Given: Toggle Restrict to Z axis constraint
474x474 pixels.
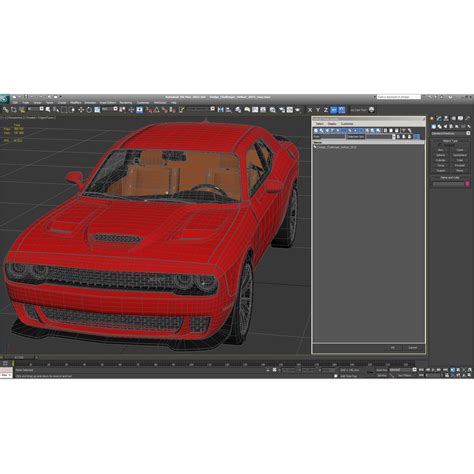Looking at the screenshot, I should 326,110.
